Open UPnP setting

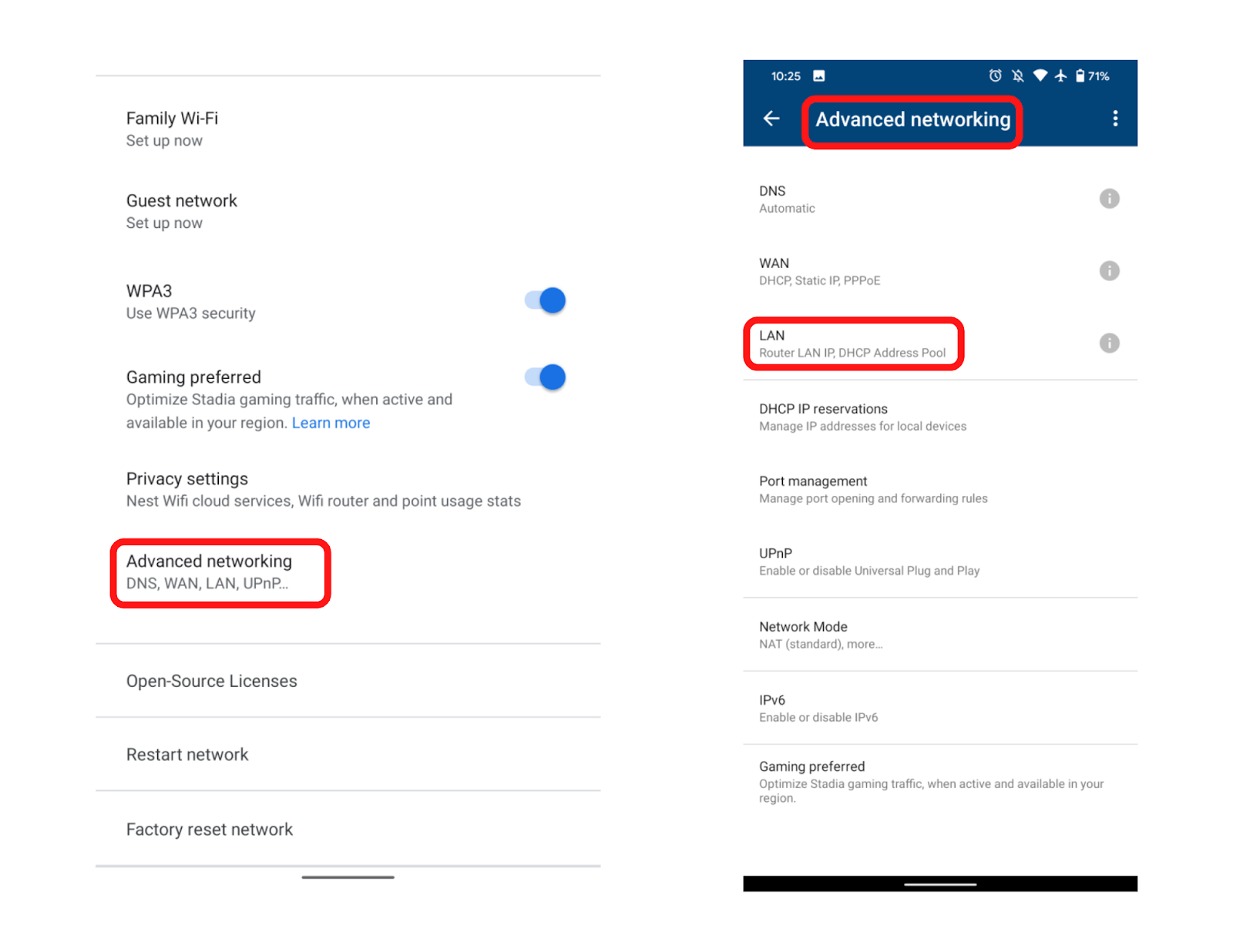pos(940,561)
